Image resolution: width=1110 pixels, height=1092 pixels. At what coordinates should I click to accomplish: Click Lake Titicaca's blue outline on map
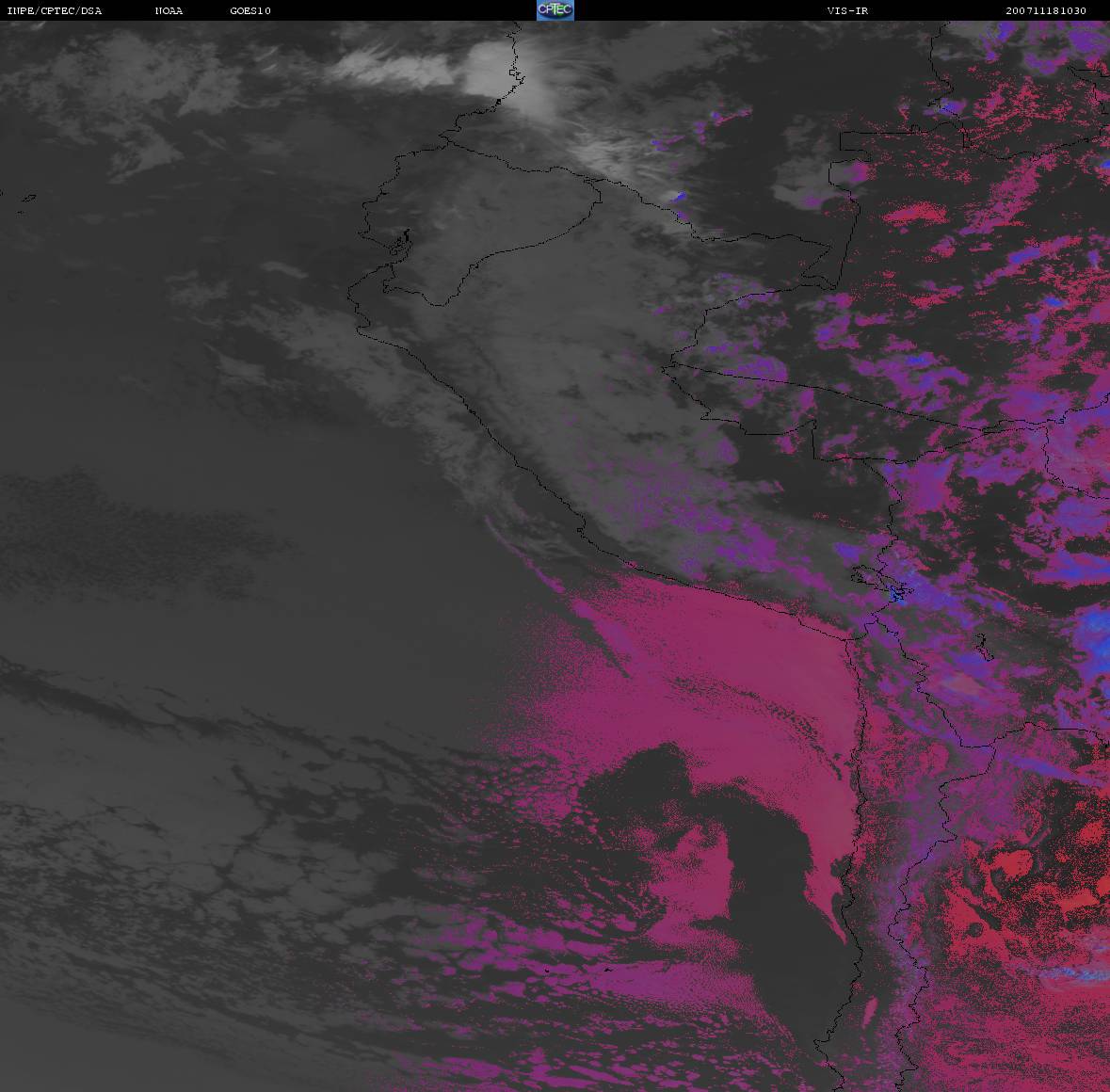click(x=896, y=592)
